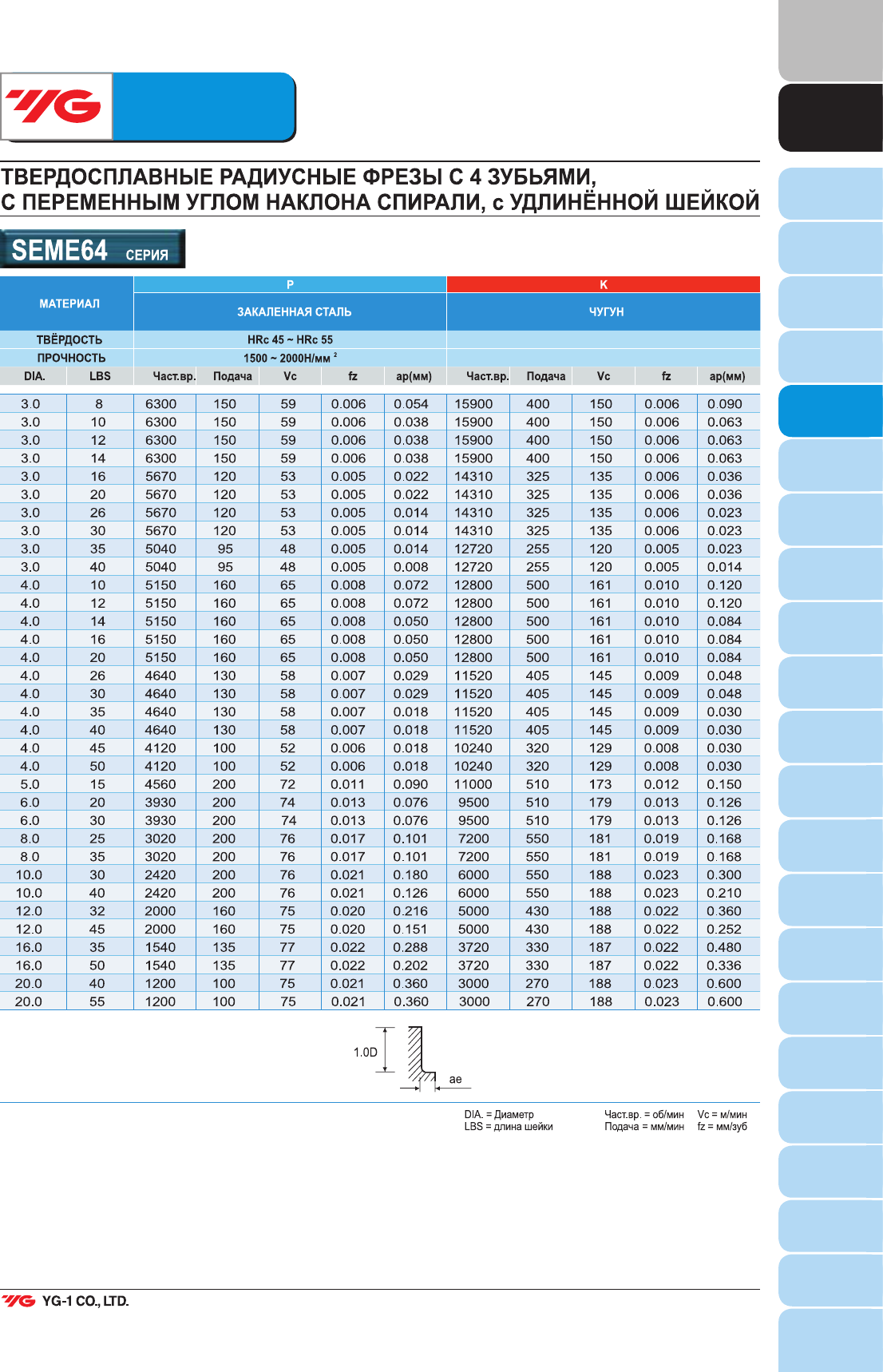
Task: Select the SEME64 series badge
Action: (x=93, y=249)
